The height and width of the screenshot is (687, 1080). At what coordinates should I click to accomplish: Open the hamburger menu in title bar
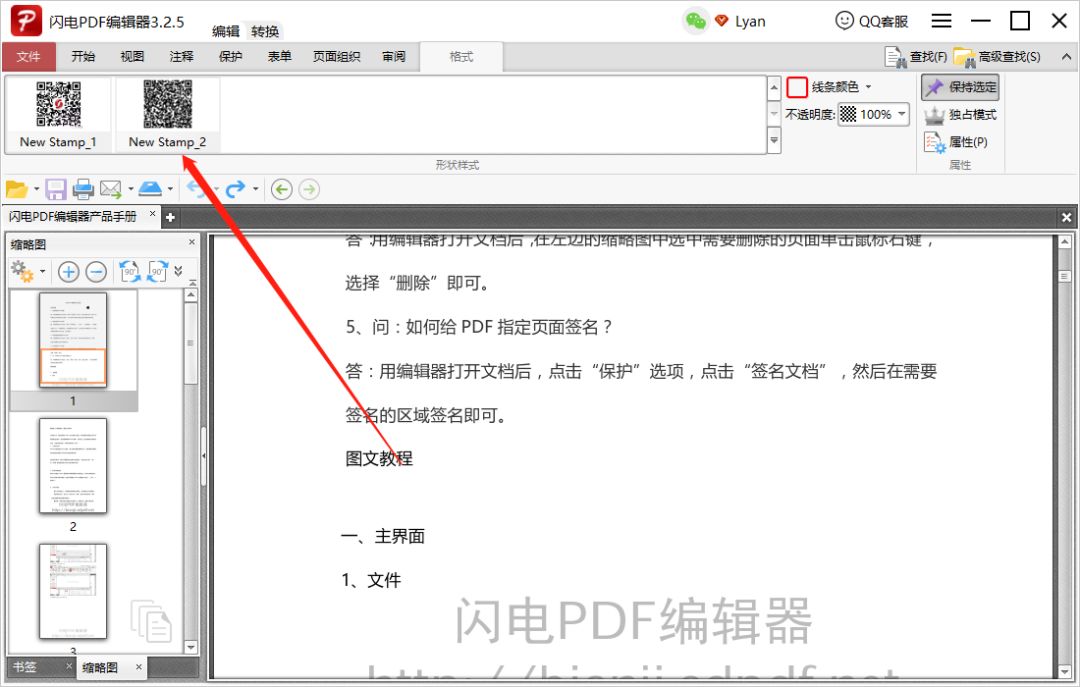942,21
